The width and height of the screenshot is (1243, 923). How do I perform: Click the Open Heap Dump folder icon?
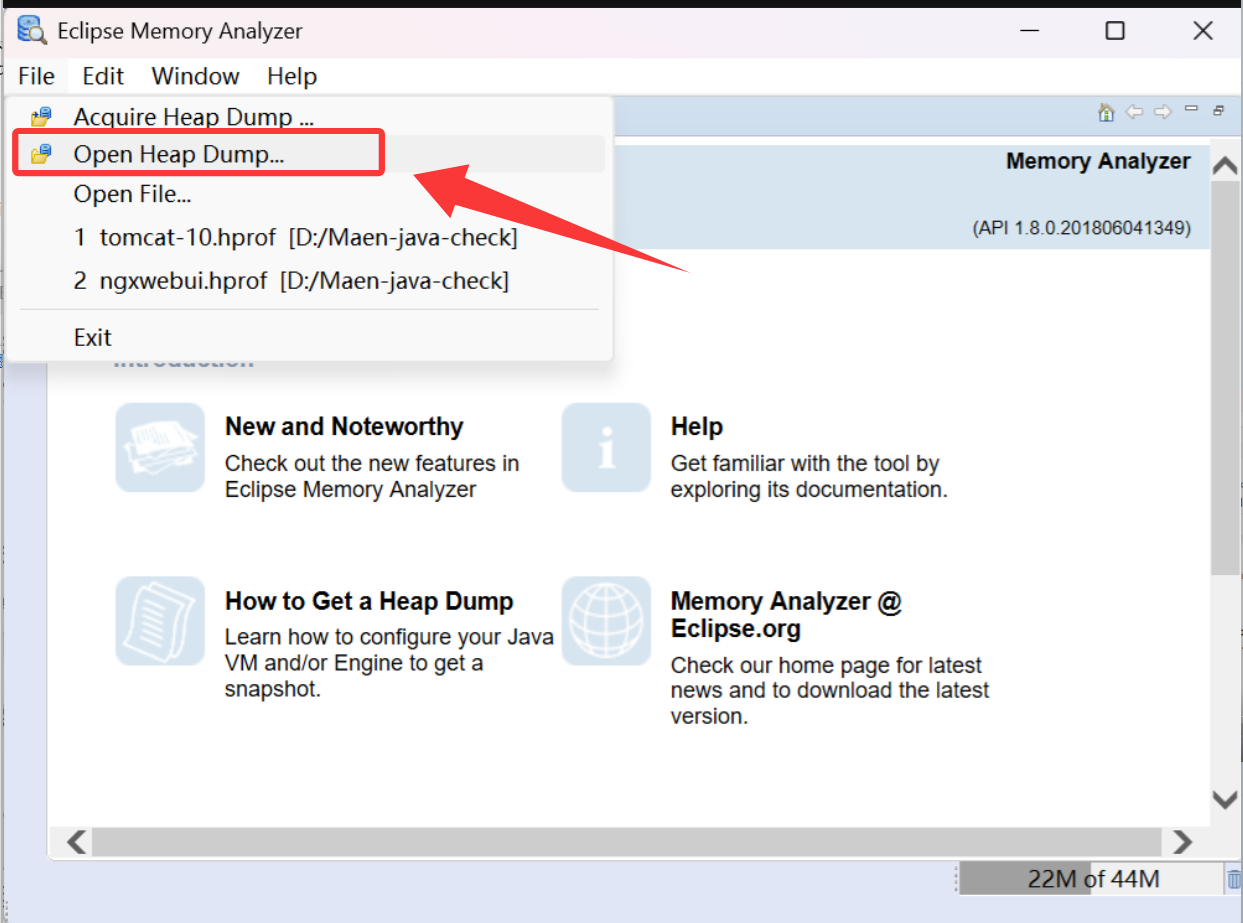point(41,155)
